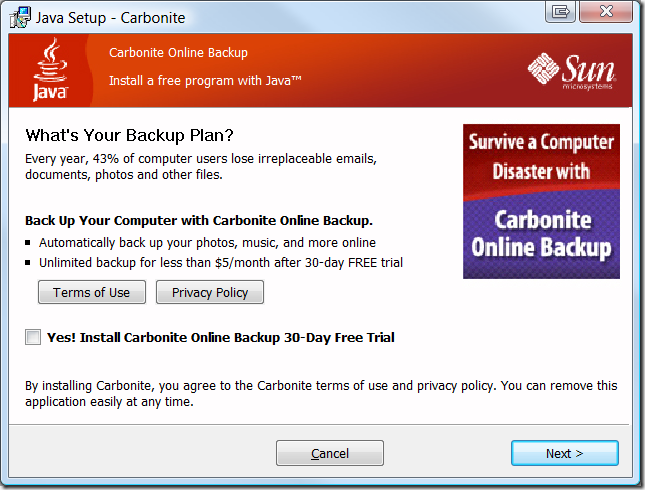Click the 'Back Up Your Computer' bold heading
This screenshot has width=645, height=490.
[198, 221]
